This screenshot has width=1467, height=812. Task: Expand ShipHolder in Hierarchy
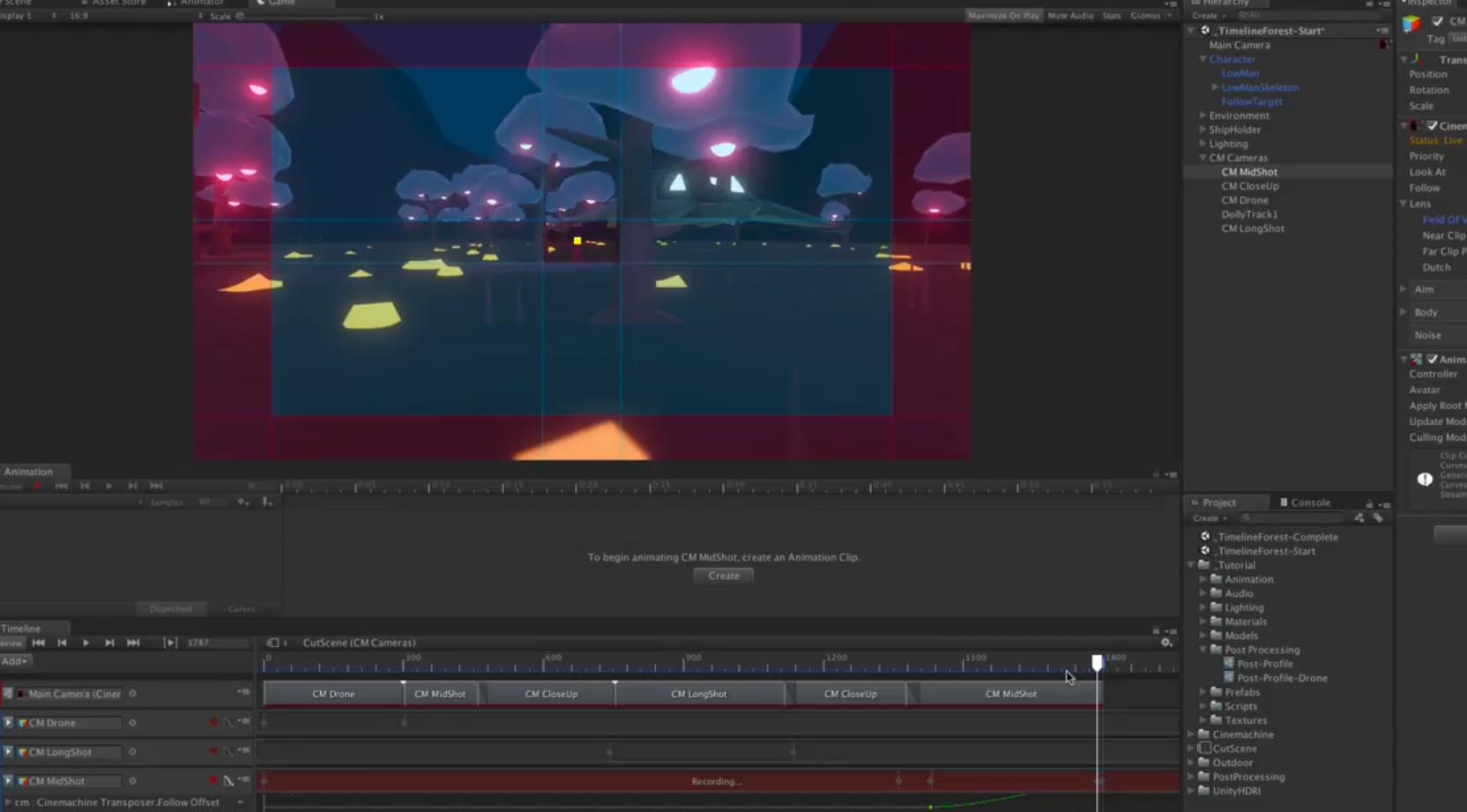1203,130
